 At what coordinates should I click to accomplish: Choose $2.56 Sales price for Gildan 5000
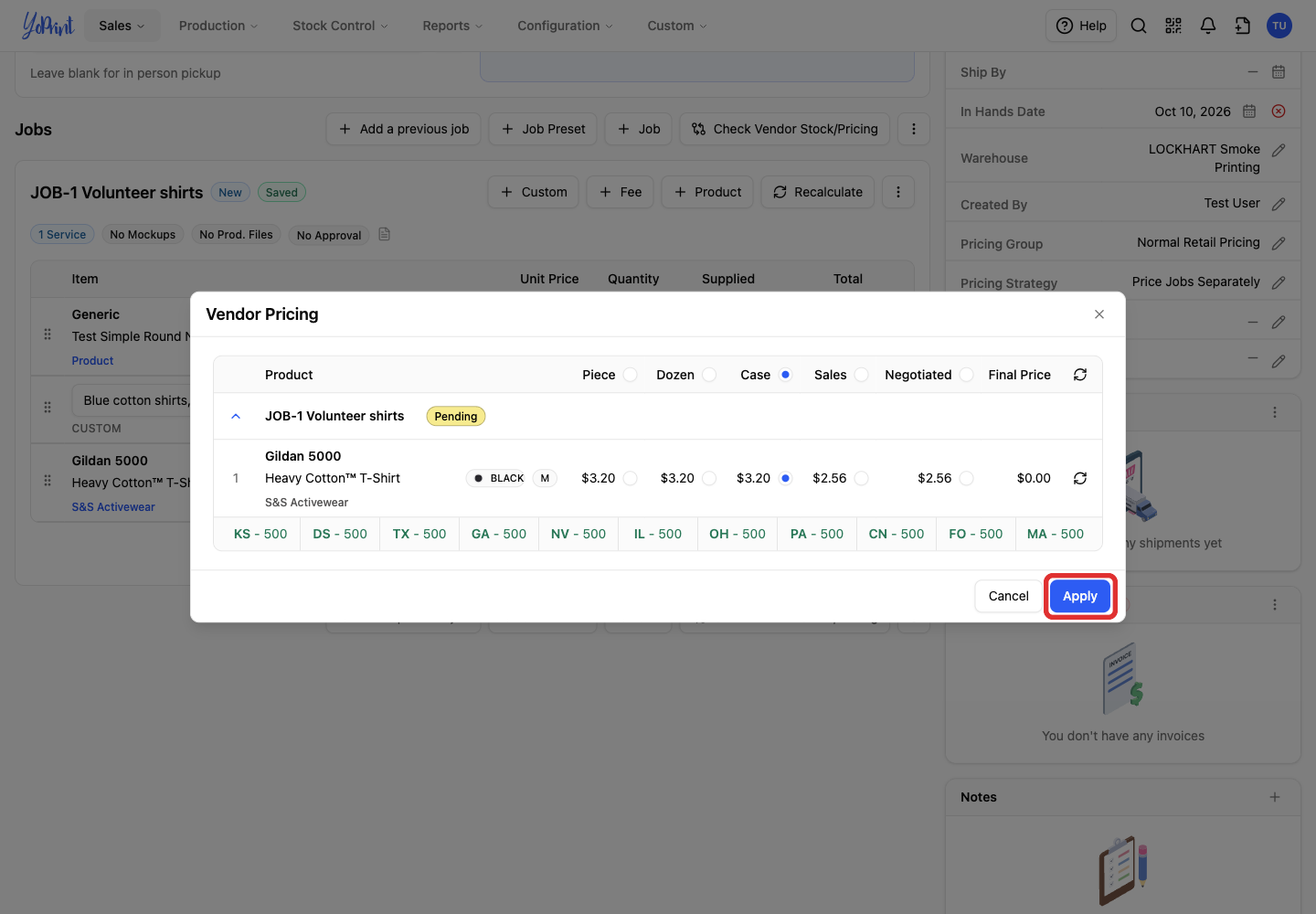pyautogui.click(x=862, y=478)
